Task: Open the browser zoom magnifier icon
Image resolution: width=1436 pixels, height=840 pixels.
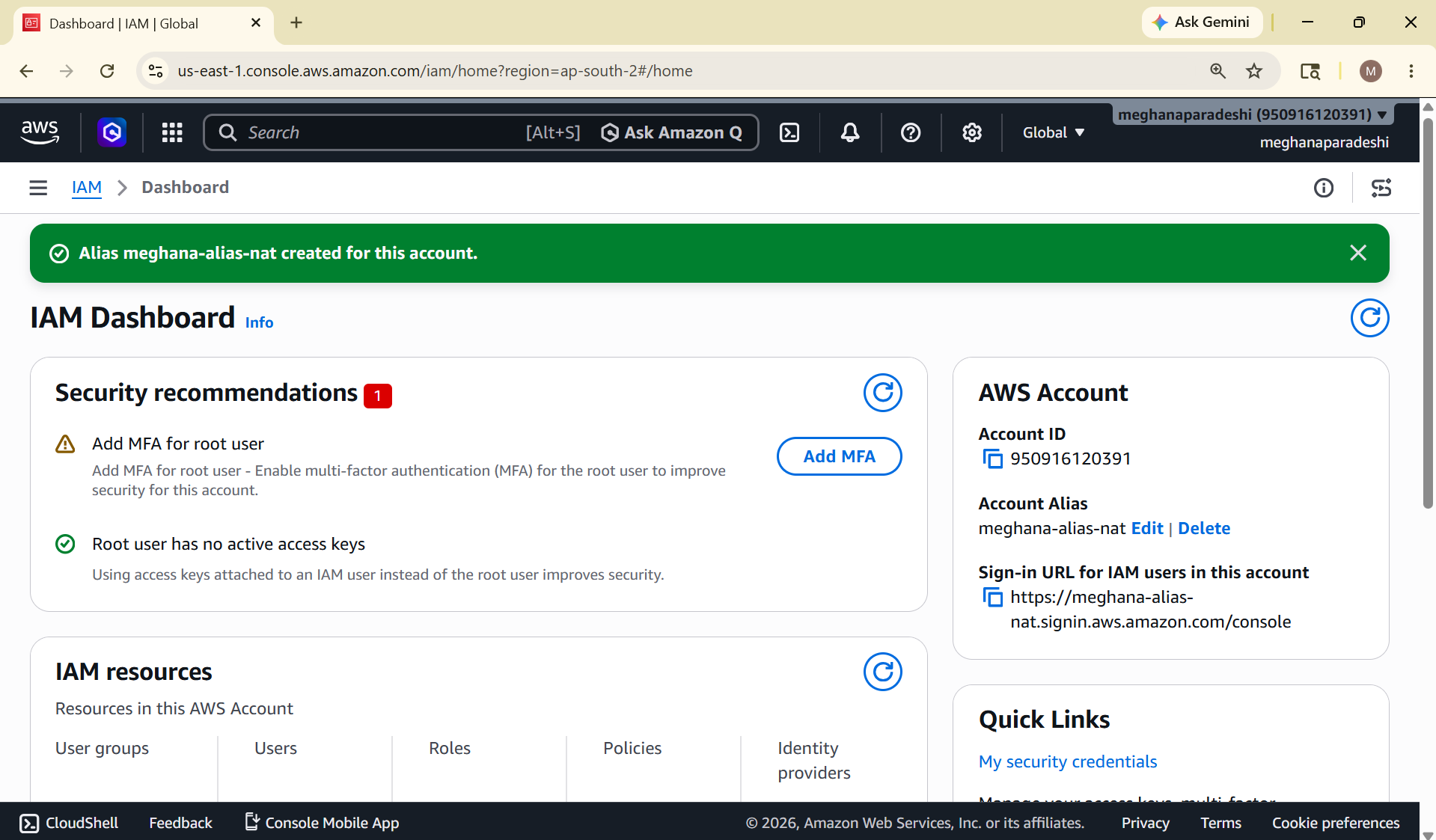Action: pyautogui.click(x=1217, y=71)
